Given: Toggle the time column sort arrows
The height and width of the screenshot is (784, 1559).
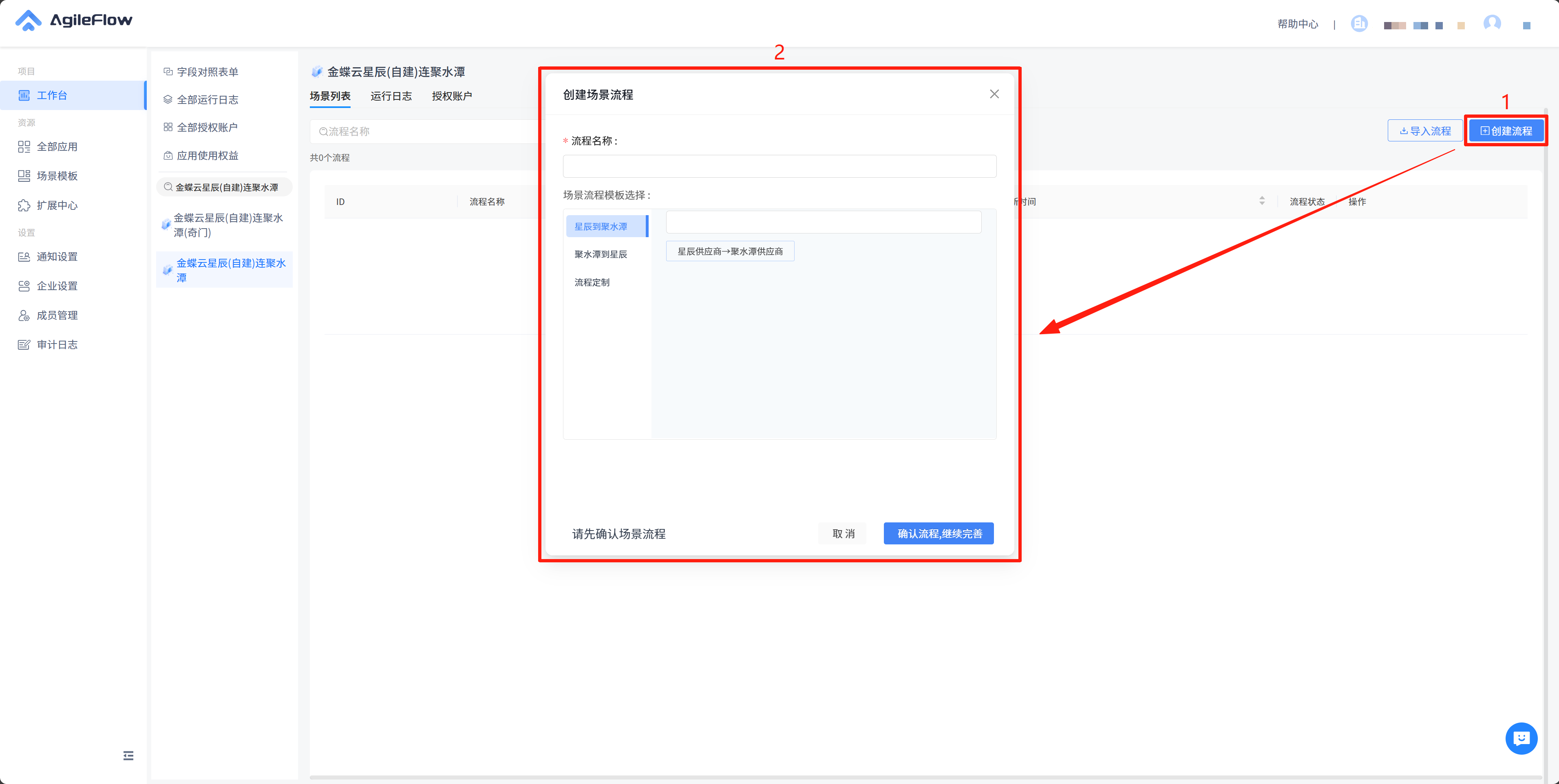Looking at the screenshot, I should 1262,201.
